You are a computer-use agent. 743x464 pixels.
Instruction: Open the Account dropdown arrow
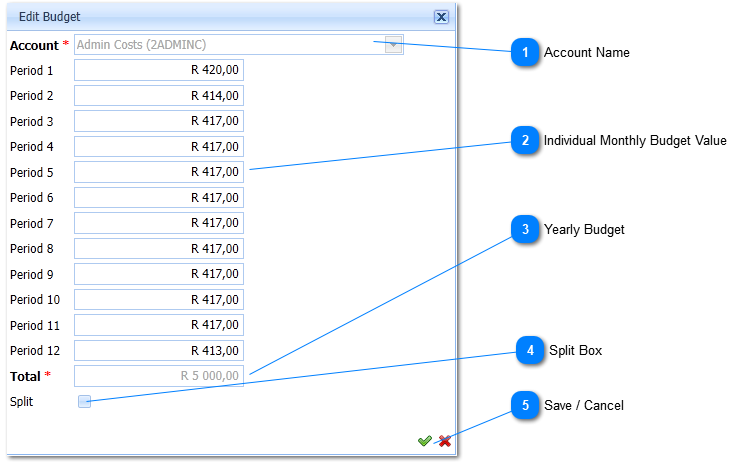coord(393,45)
